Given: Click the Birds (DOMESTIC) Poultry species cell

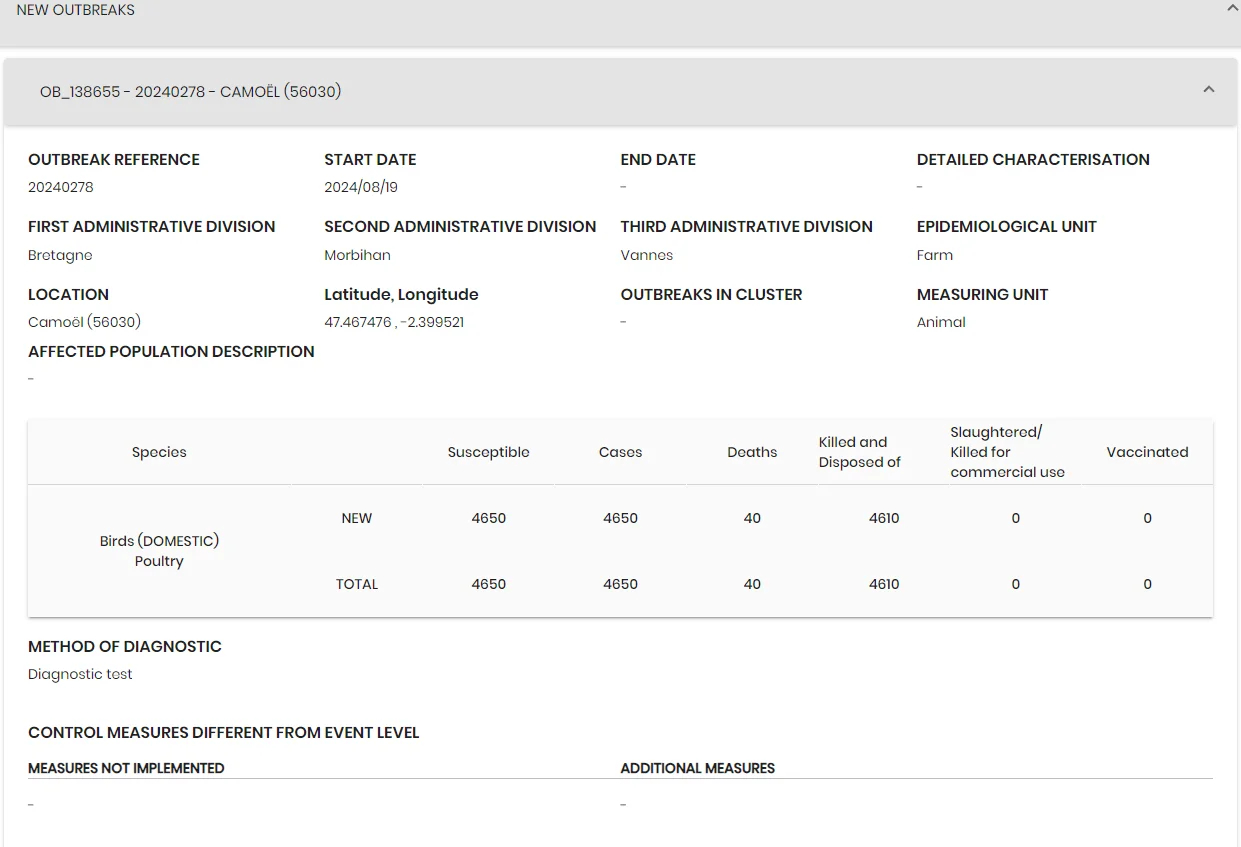Looking at the screenshot, I should coord(159,551).
